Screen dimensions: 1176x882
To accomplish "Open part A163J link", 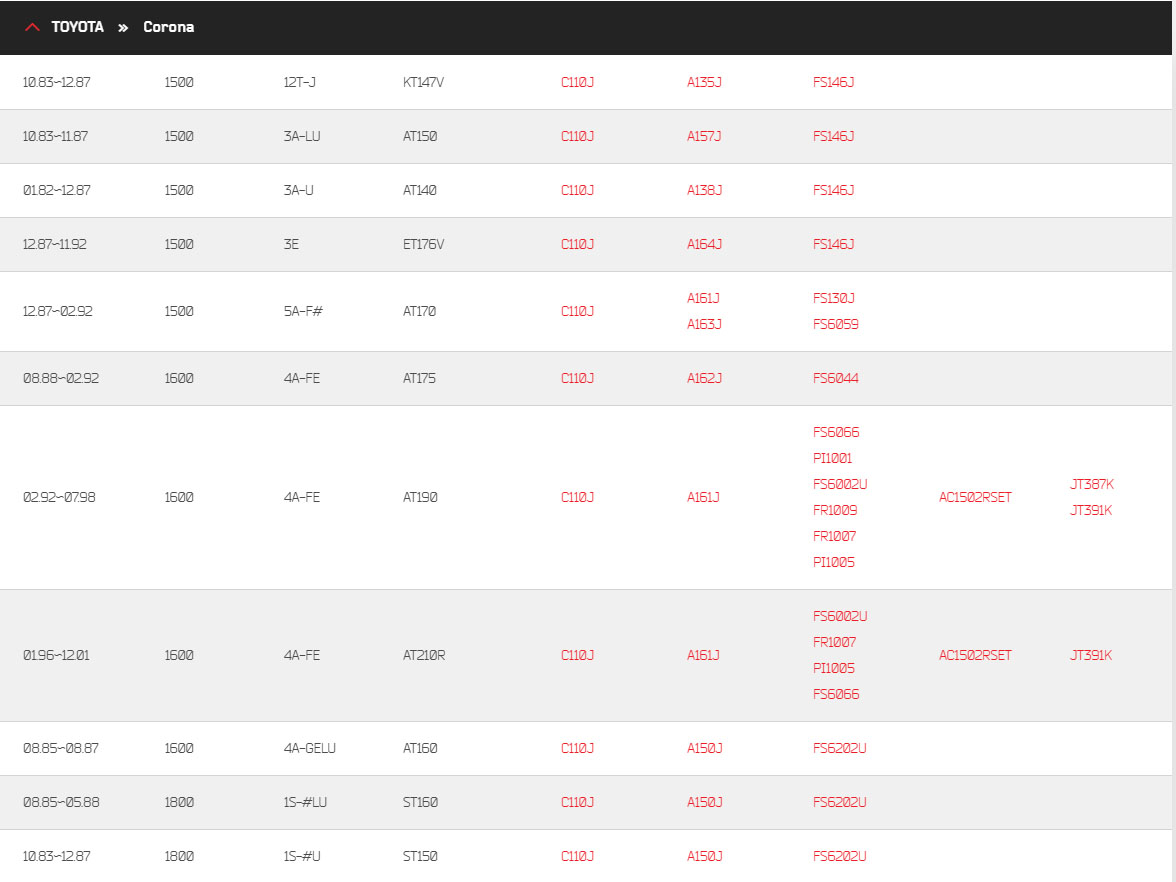I will click(704, 325).
